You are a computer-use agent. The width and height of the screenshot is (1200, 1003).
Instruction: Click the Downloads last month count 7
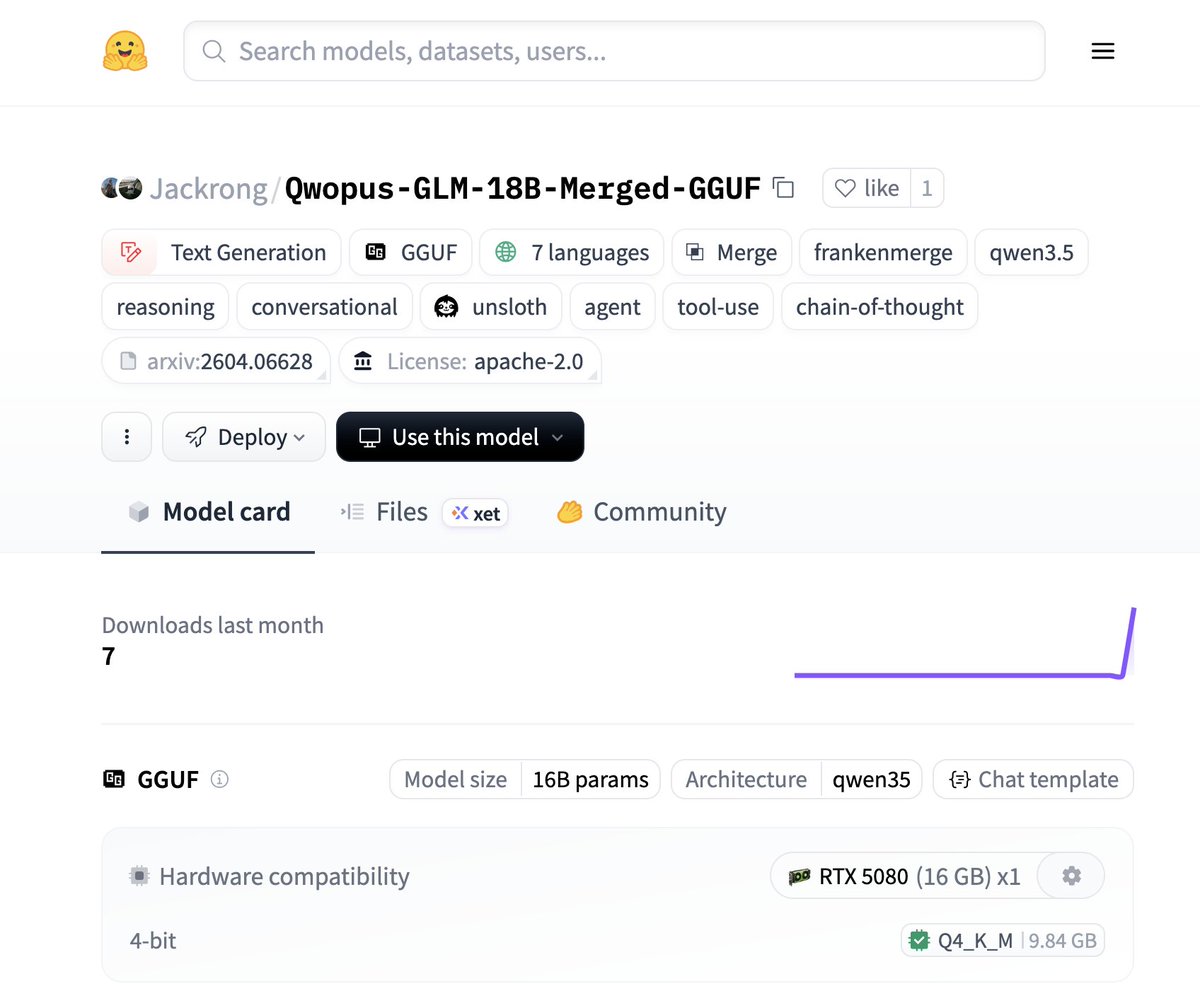(108, 657)
